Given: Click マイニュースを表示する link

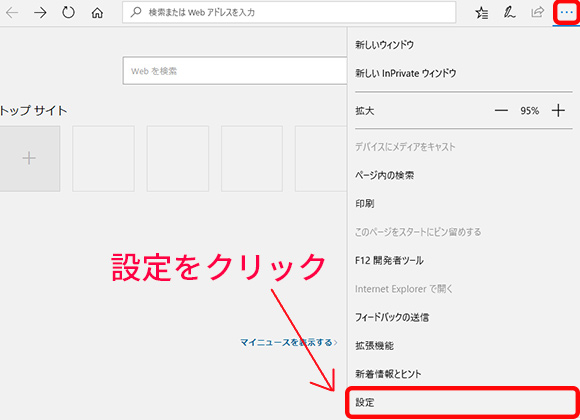Looking at the screenshot, I should tap(289, 342).
